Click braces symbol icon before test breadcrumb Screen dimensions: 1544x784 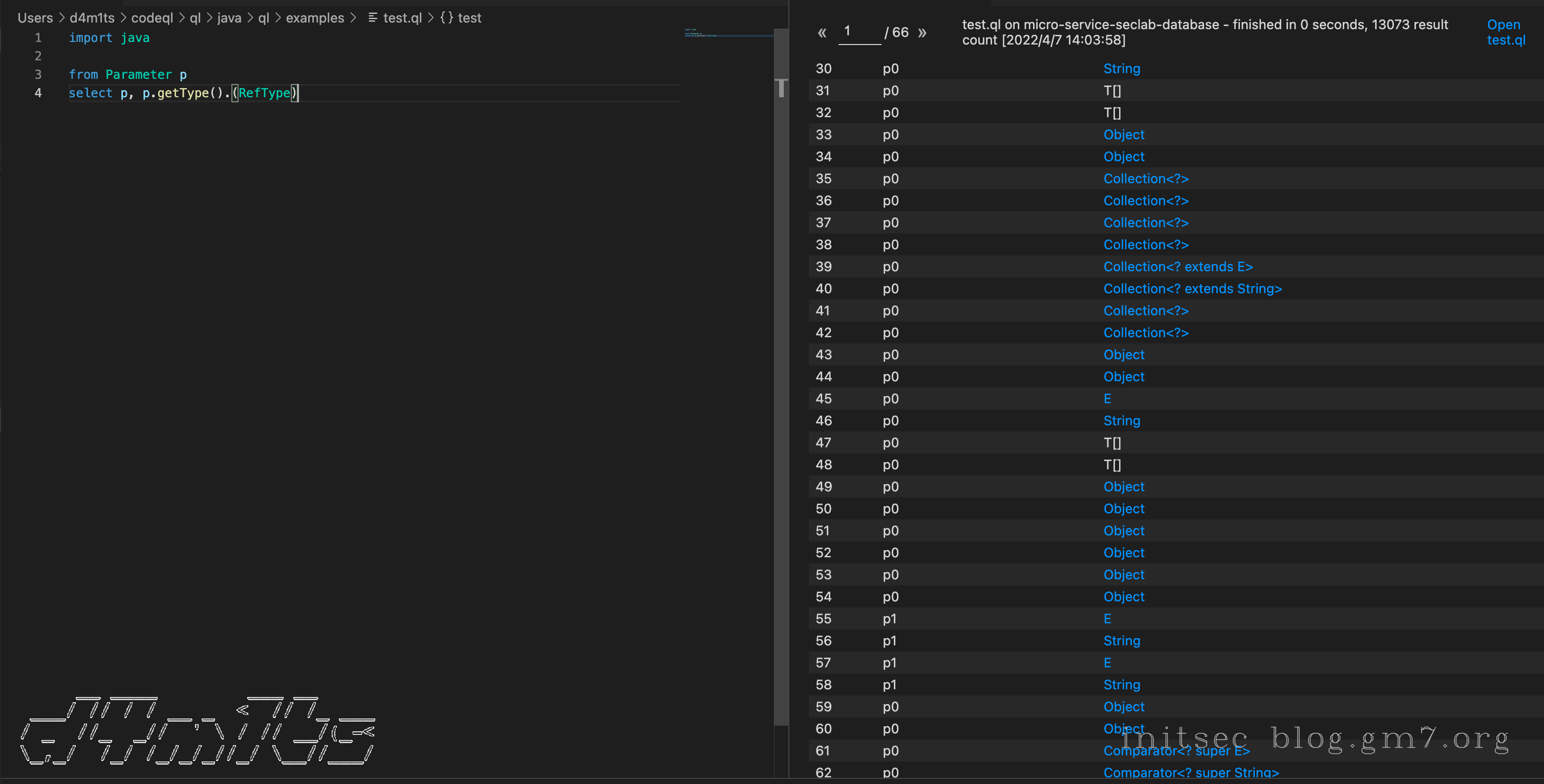[446, 18]
